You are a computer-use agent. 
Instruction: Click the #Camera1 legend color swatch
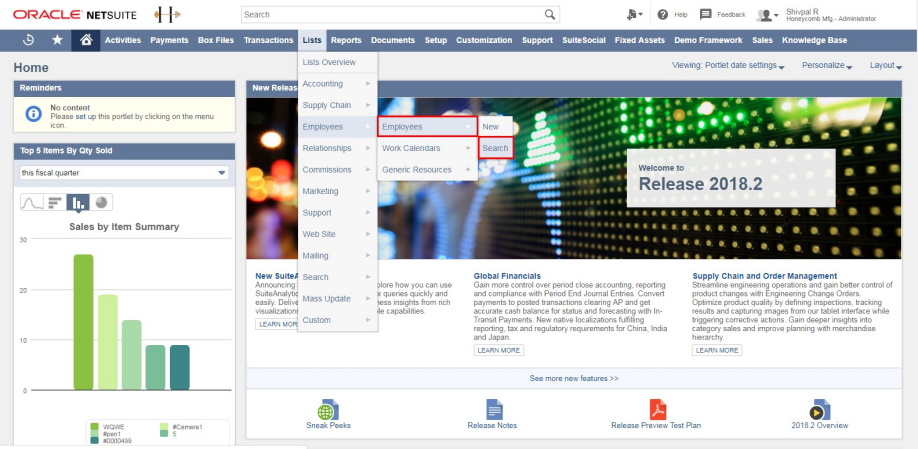pyautogui.click(x=163, y=427)
